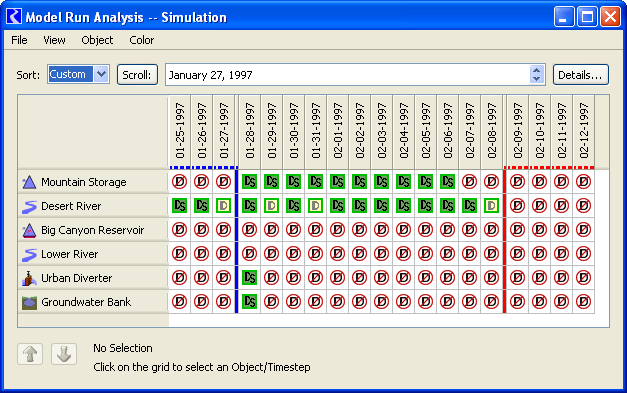Select the Big Canyon Reservoir icon
This screenshot has height=393, width=627.
29,230
